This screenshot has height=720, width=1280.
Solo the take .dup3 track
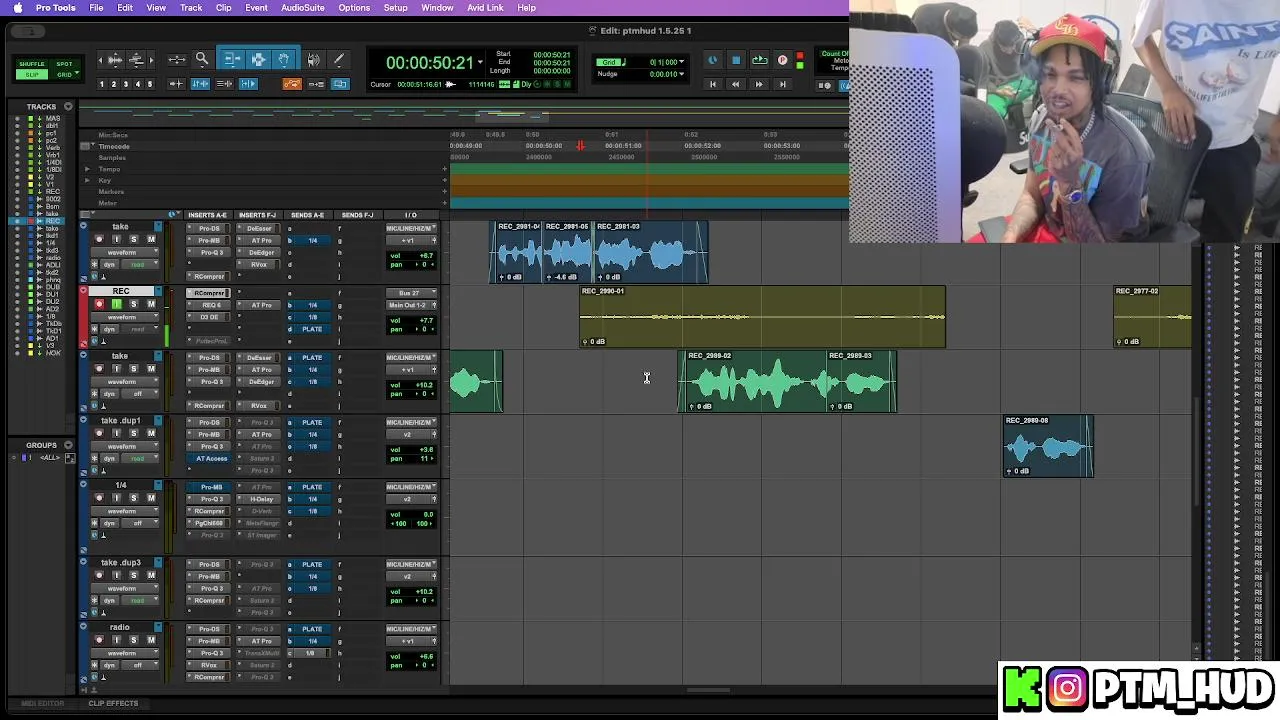click(x=133, y=575)
